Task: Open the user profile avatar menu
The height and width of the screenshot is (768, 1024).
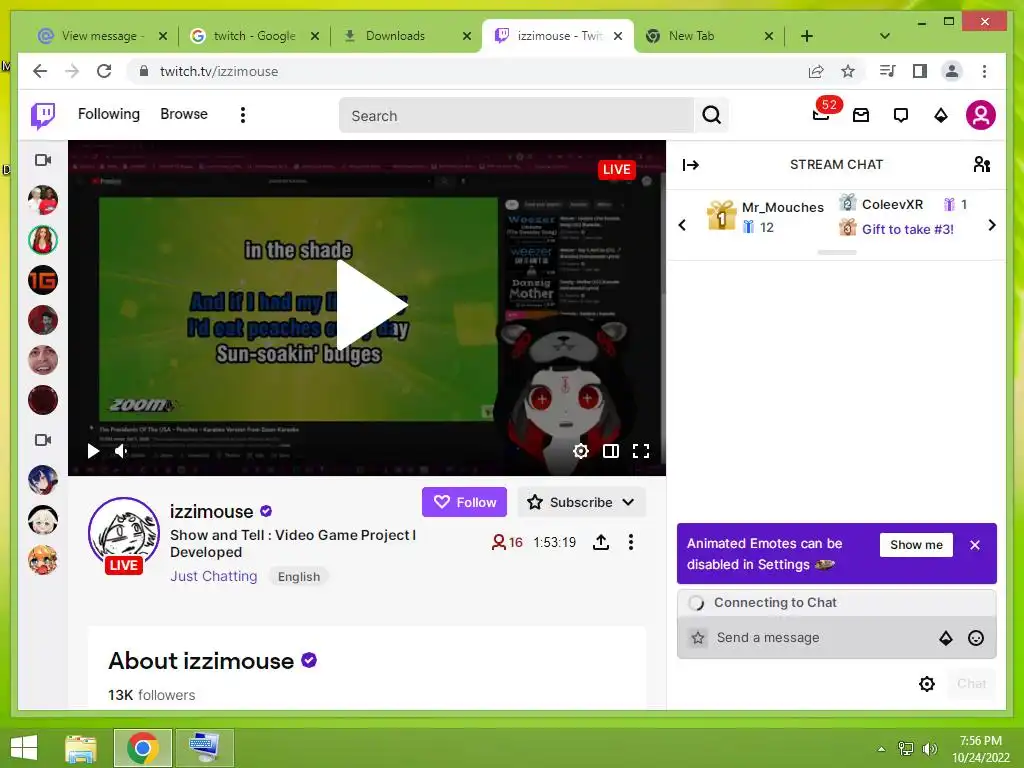Action: click(980, 116)
